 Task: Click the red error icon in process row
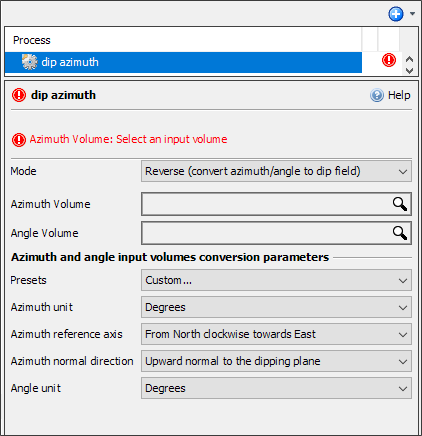389,60
